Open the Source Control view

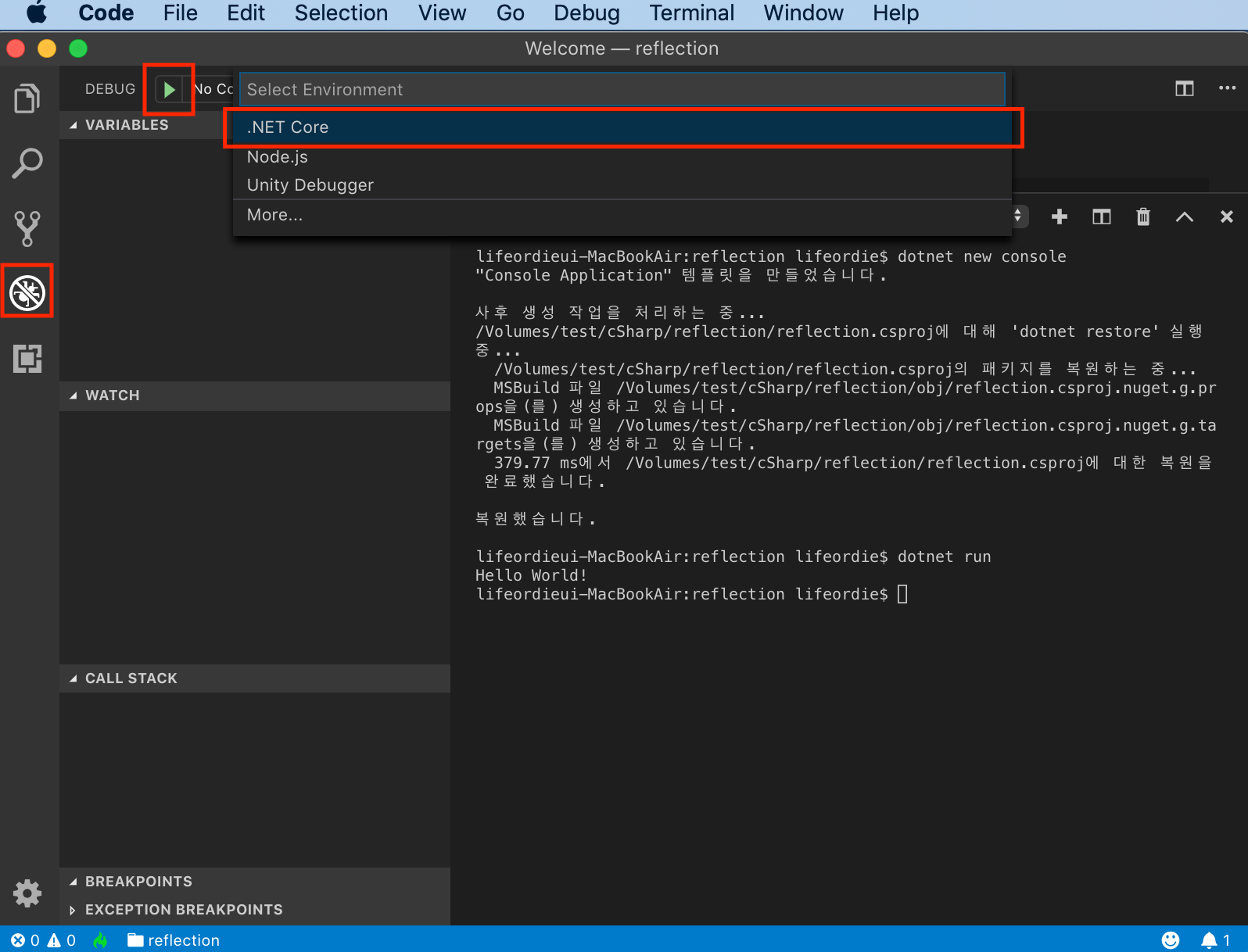point(27,228)
